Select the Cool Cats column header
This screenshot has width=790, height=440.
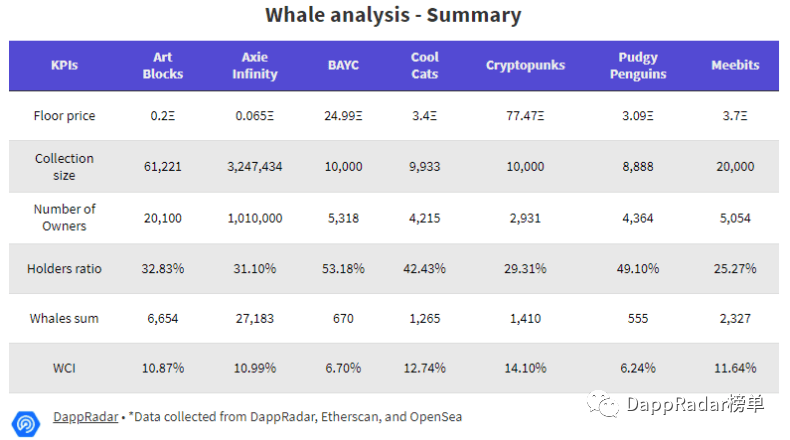425,66
